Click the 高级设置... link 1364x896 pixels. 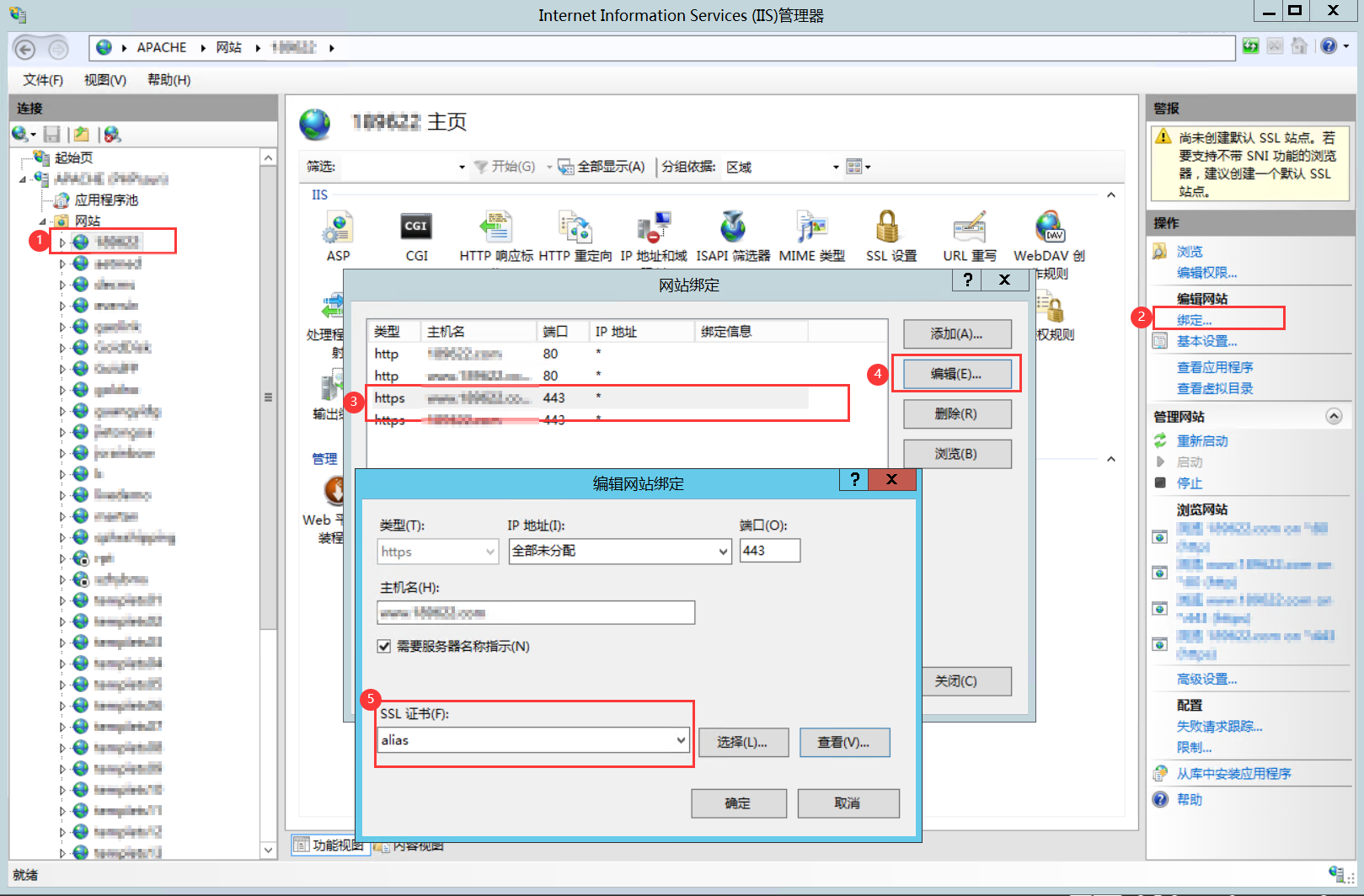tap(1206, 679)
